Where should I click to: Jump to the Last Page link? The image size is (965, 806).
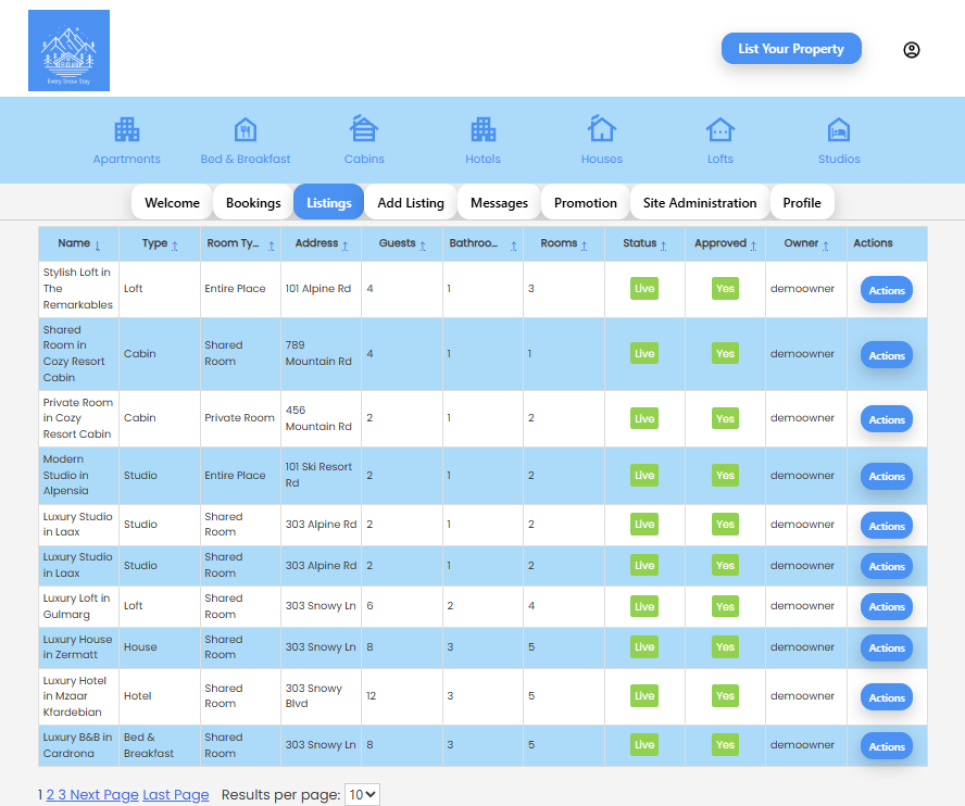[176, 795]
